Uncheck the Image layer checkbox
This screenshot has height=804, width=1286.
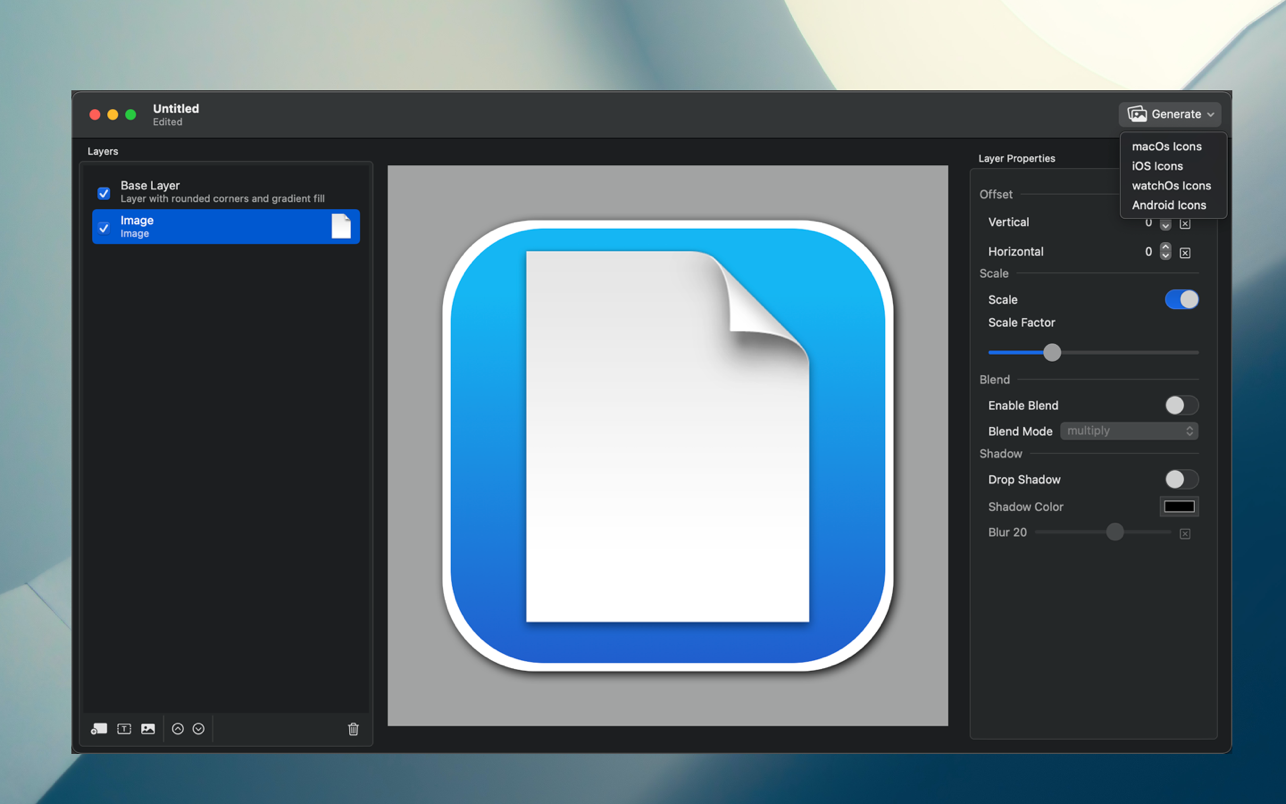[104, 228]
